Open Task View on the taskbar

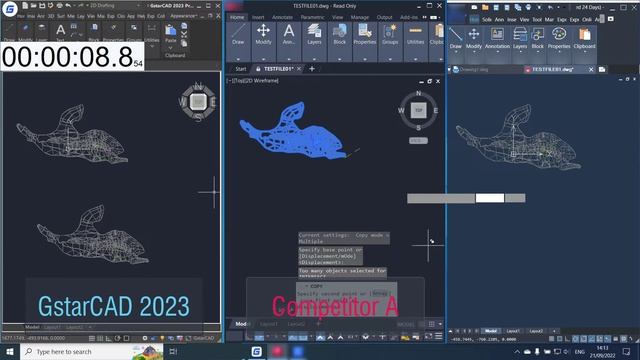[x=173, y=351]
